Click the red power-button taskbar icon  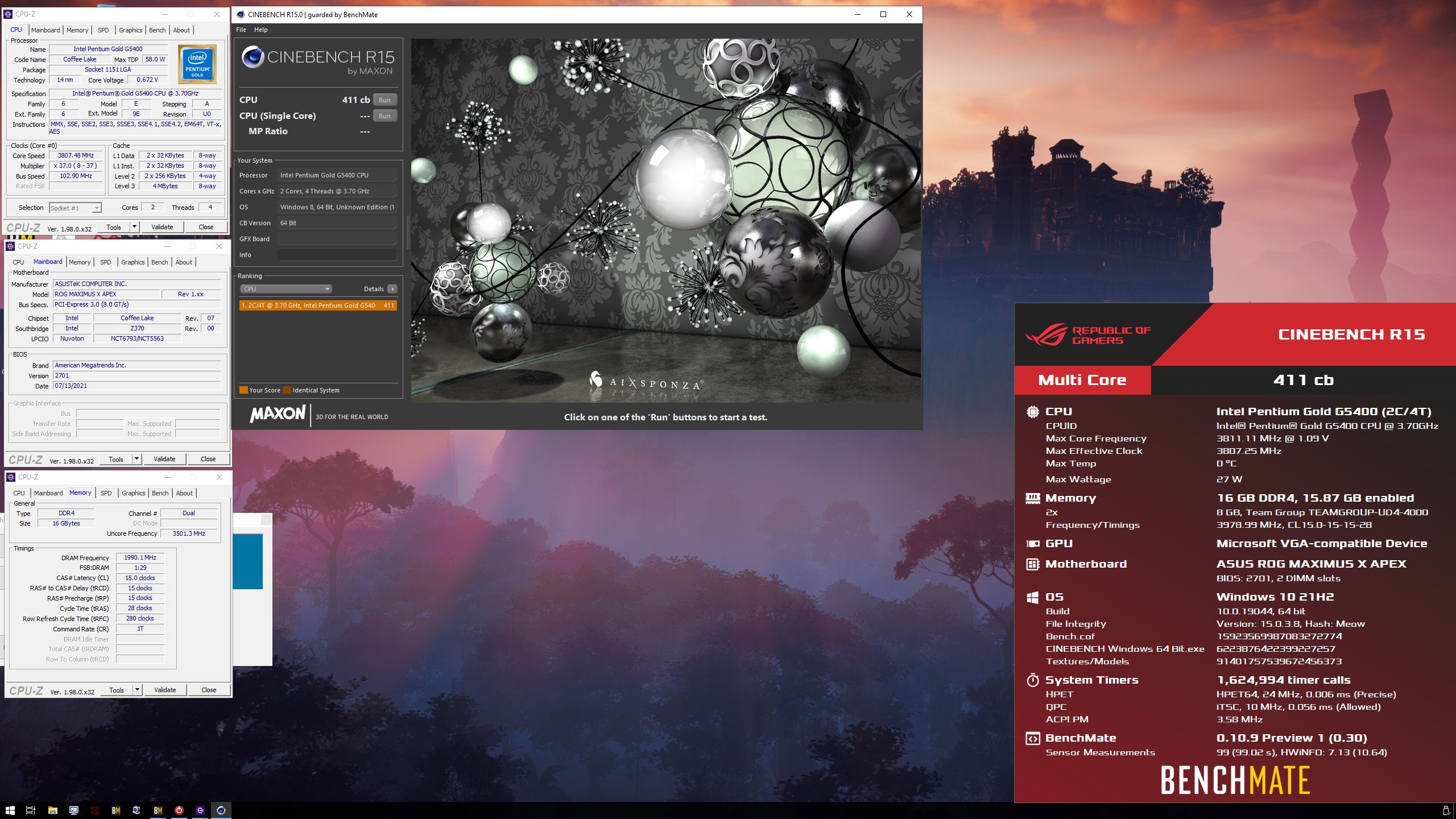(179, 810)
